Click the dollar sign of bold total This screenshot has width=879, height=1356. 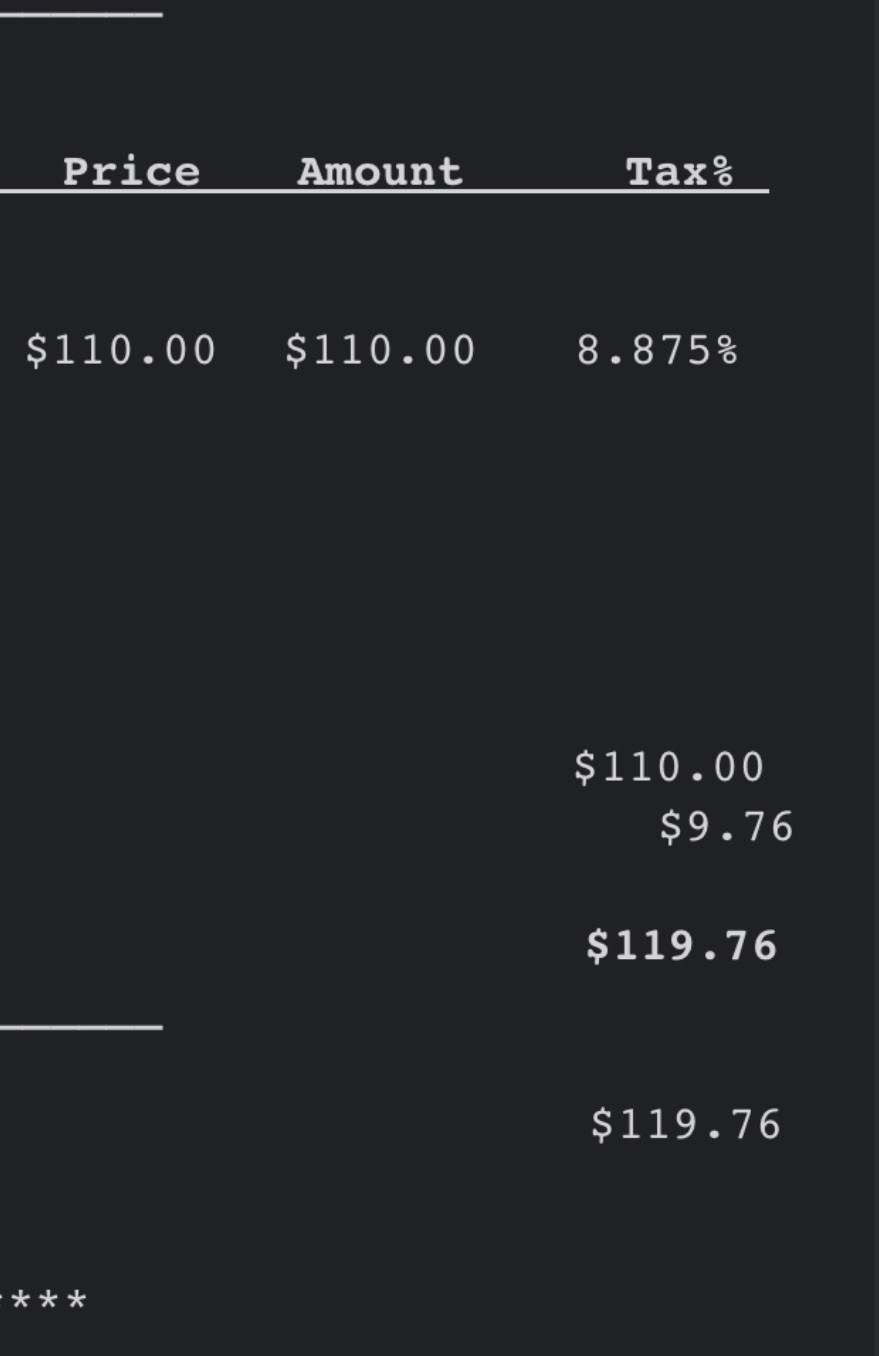click(x=597, y=946)
